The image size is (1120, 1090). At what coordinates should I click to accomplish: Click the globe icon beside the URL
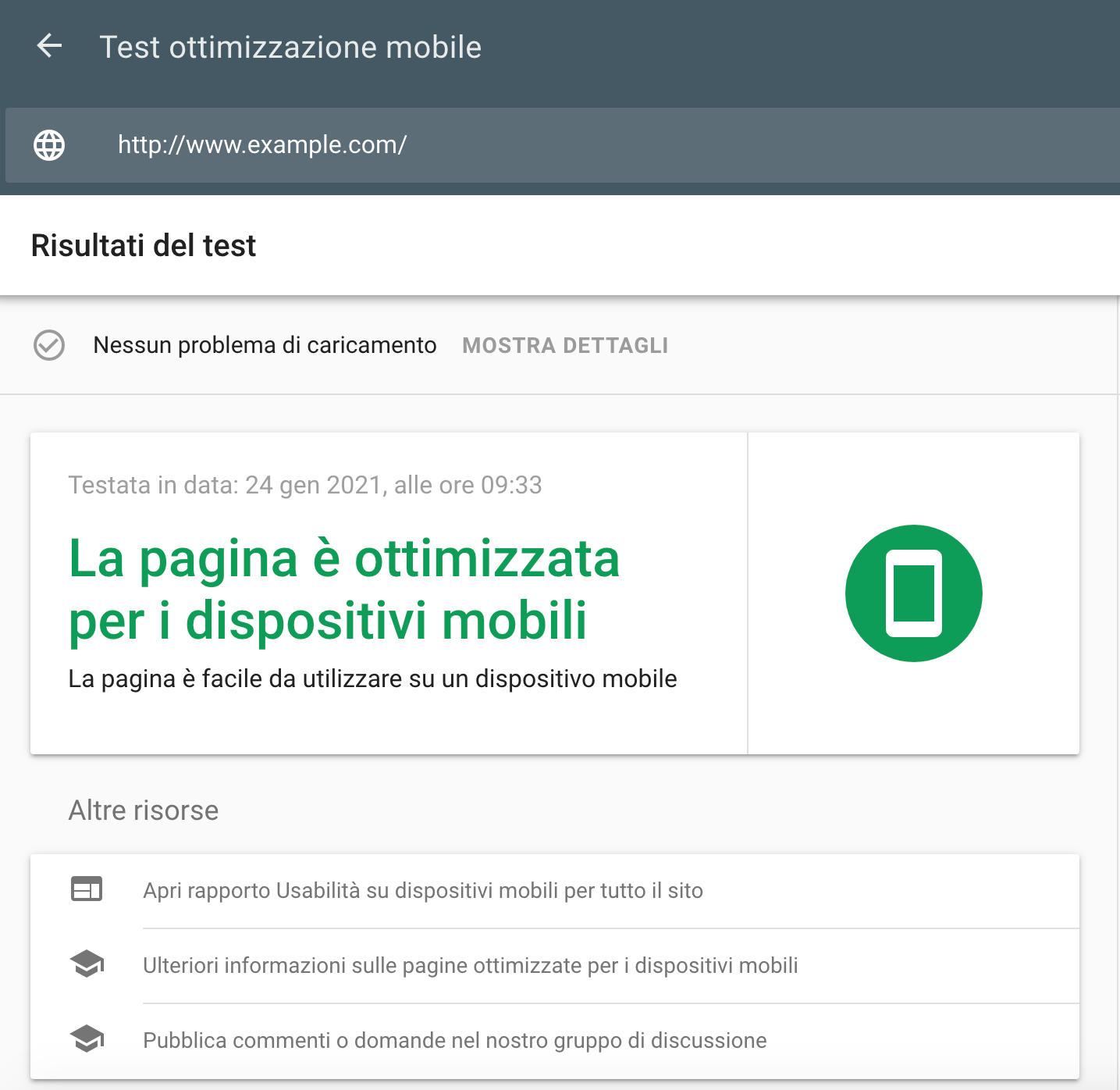coord(49,145)
